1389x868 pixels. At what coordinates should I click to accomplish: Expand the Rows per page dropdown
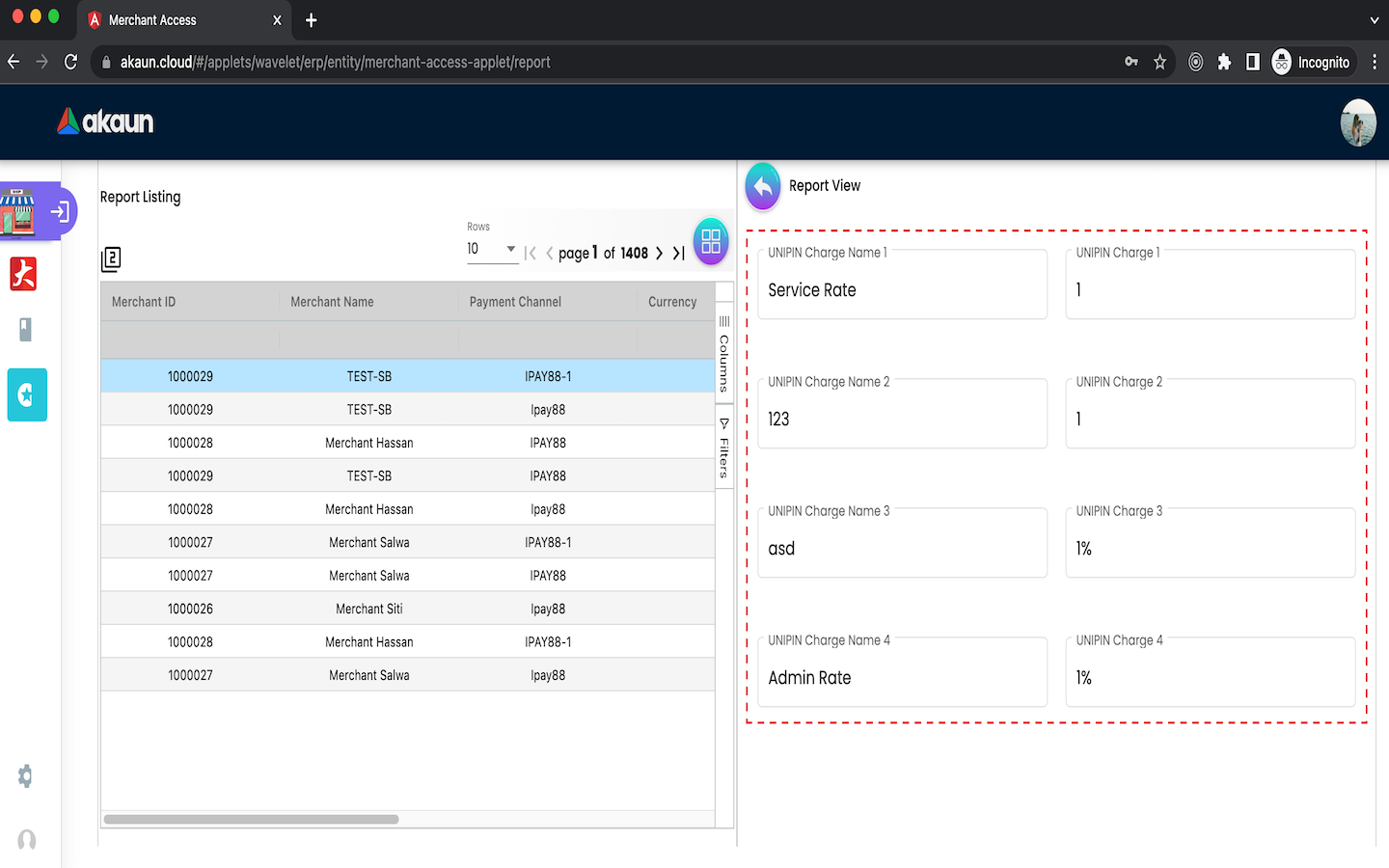492,249
